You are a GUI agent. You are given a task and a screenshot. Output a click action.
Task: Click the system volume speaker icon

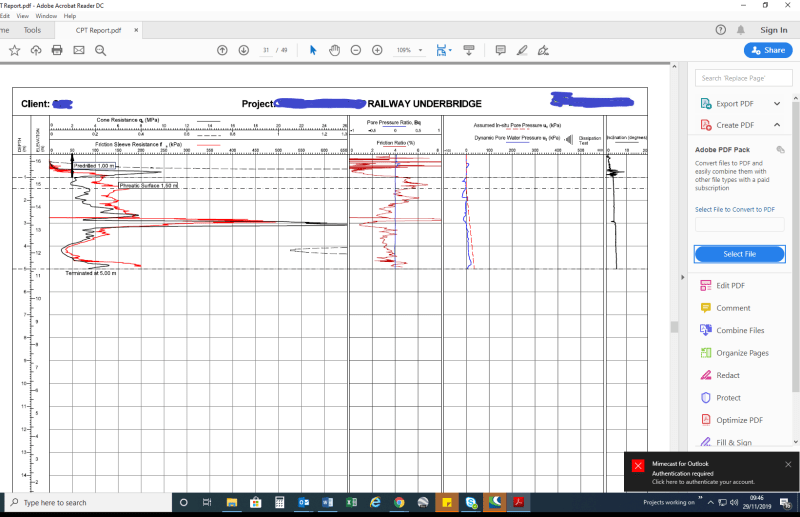pyautogui.click(x=734, y=502)
